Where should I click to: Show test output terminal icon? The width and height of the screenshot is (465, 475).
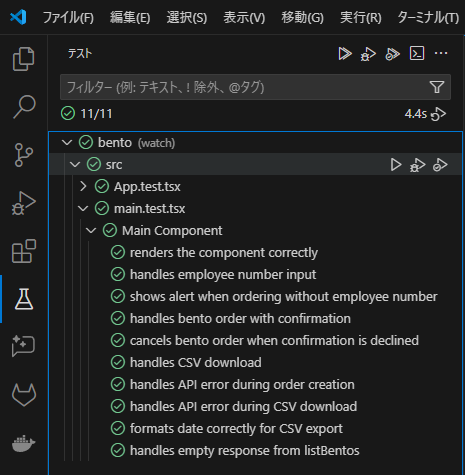(x=417, y=53)
